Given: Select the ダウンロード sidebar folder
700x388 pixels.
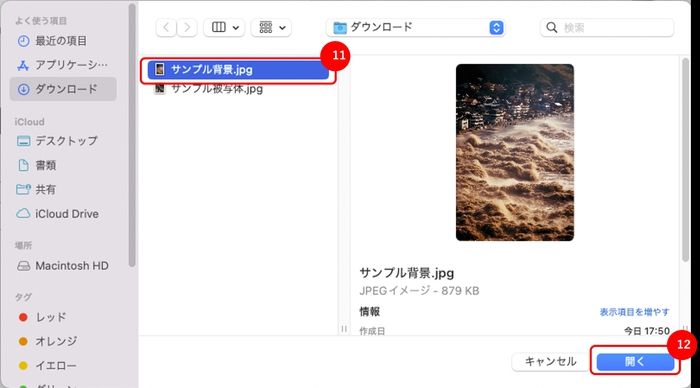Looking at the screenshot, I should point(63,89).
